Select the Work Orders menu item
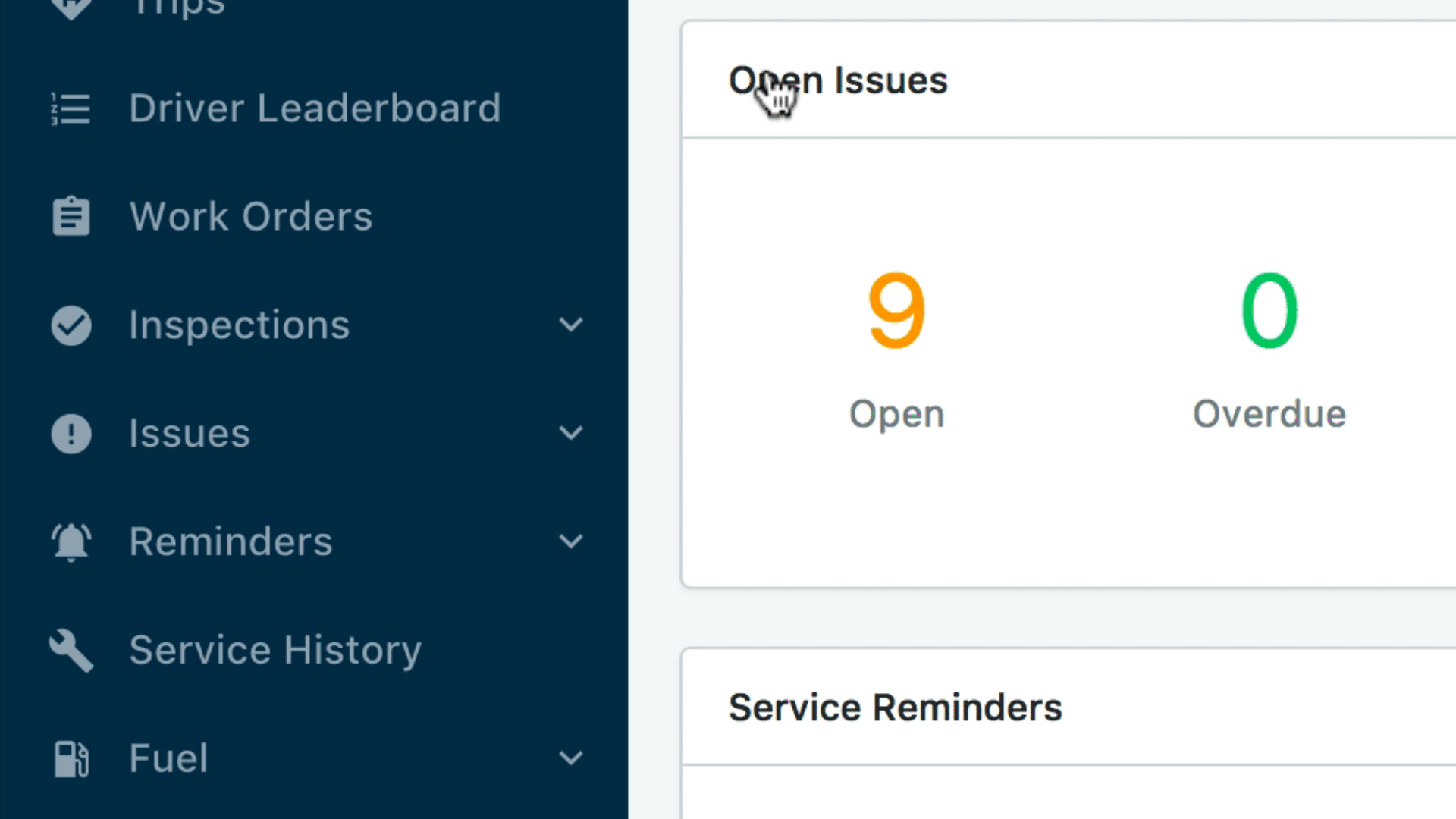Screen dimensions: 1456x819 click(250, 216)
